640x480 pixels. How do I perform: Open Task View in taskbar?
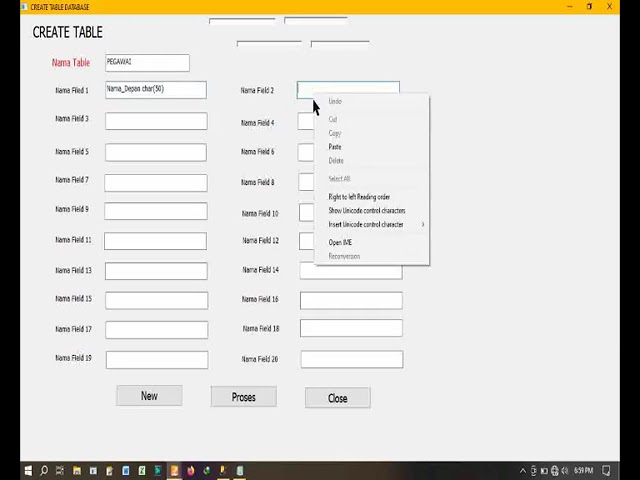(x=60, y=471)
